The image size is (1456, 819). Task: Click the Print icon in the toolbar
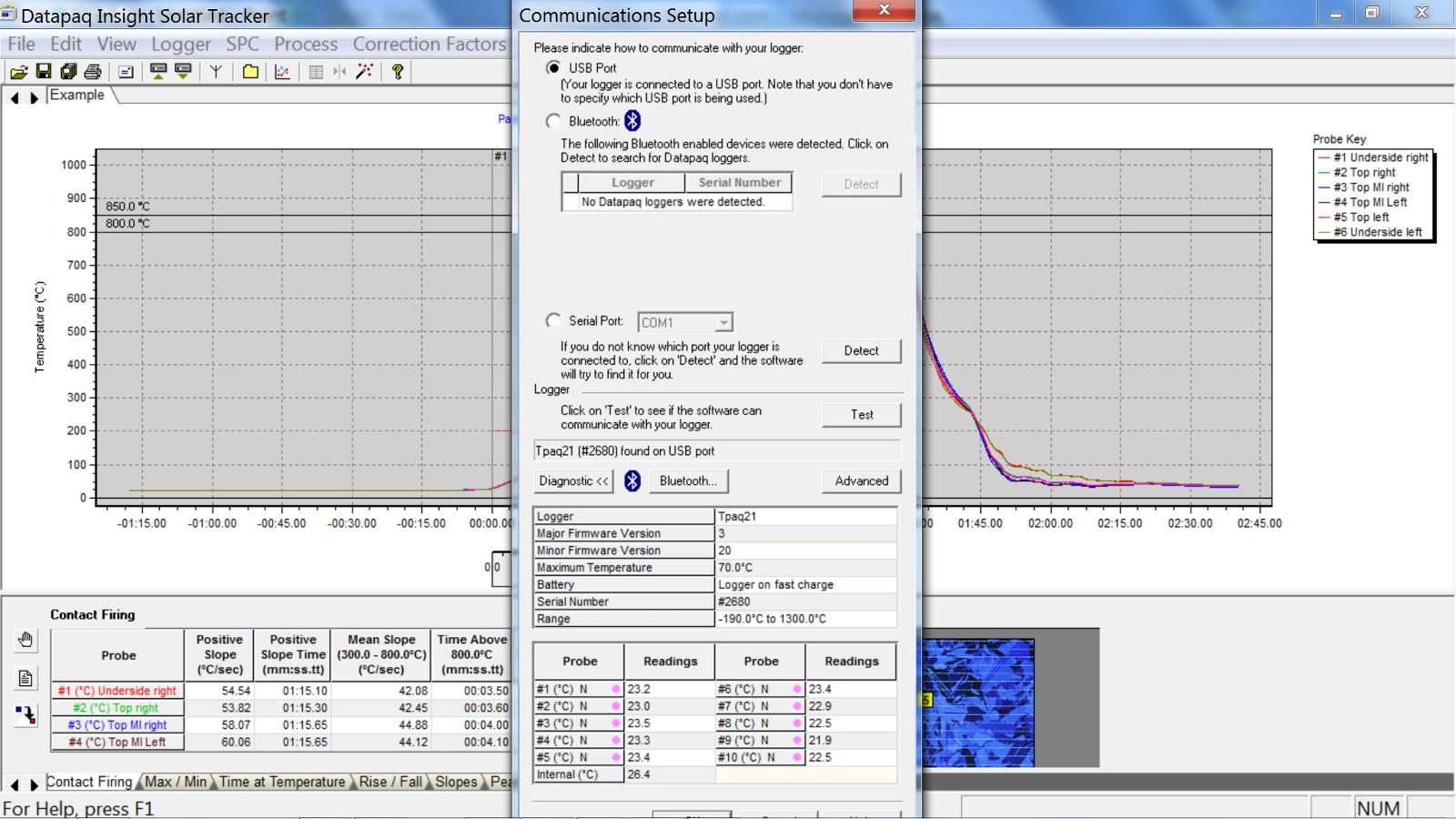pyautogui.click(x=93, y=72)
